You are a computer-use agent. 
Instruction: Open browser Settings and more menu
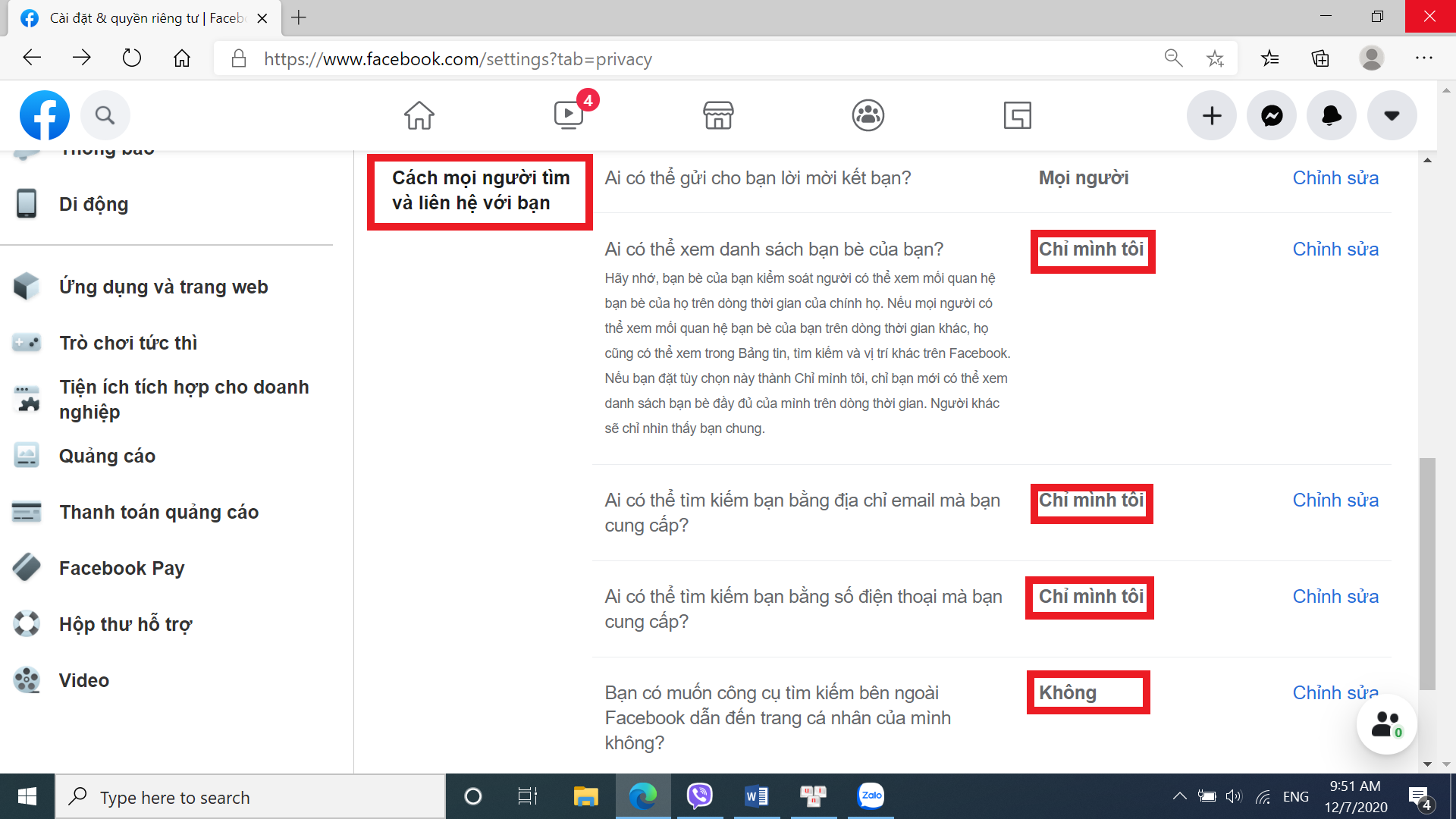pos(1423,58)
